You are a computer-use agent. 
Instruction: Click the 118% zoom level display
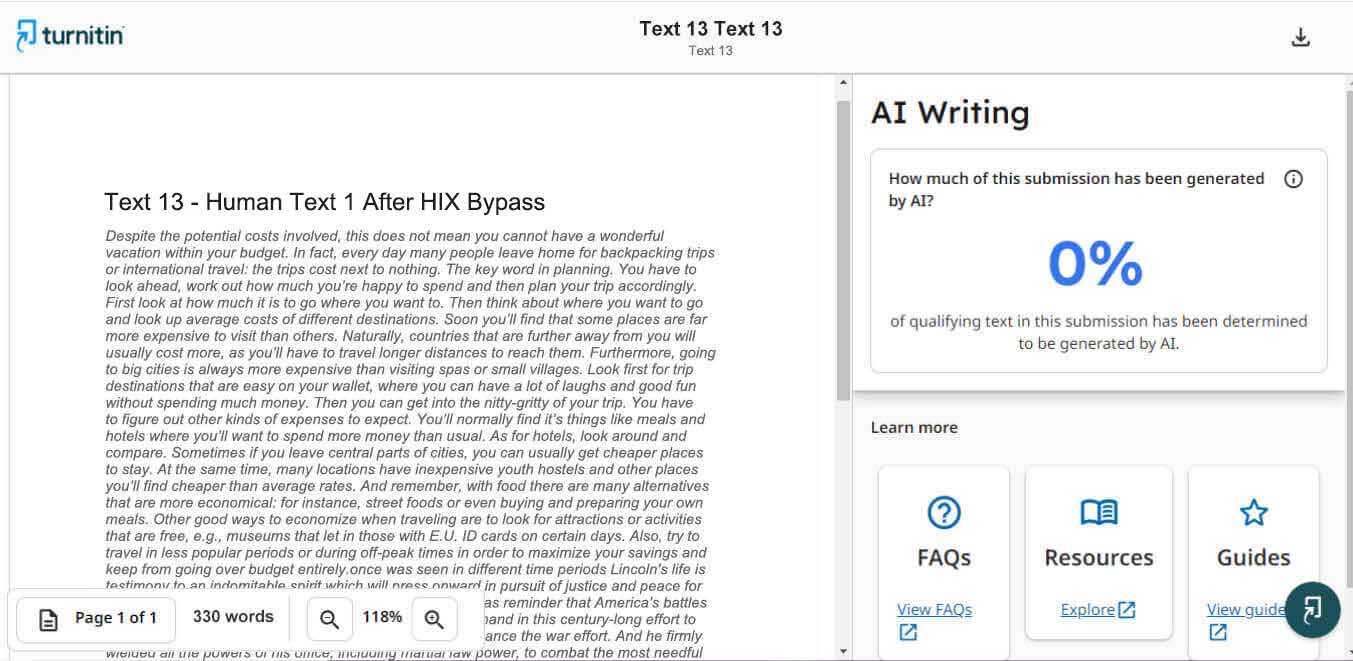coord(382,617)
